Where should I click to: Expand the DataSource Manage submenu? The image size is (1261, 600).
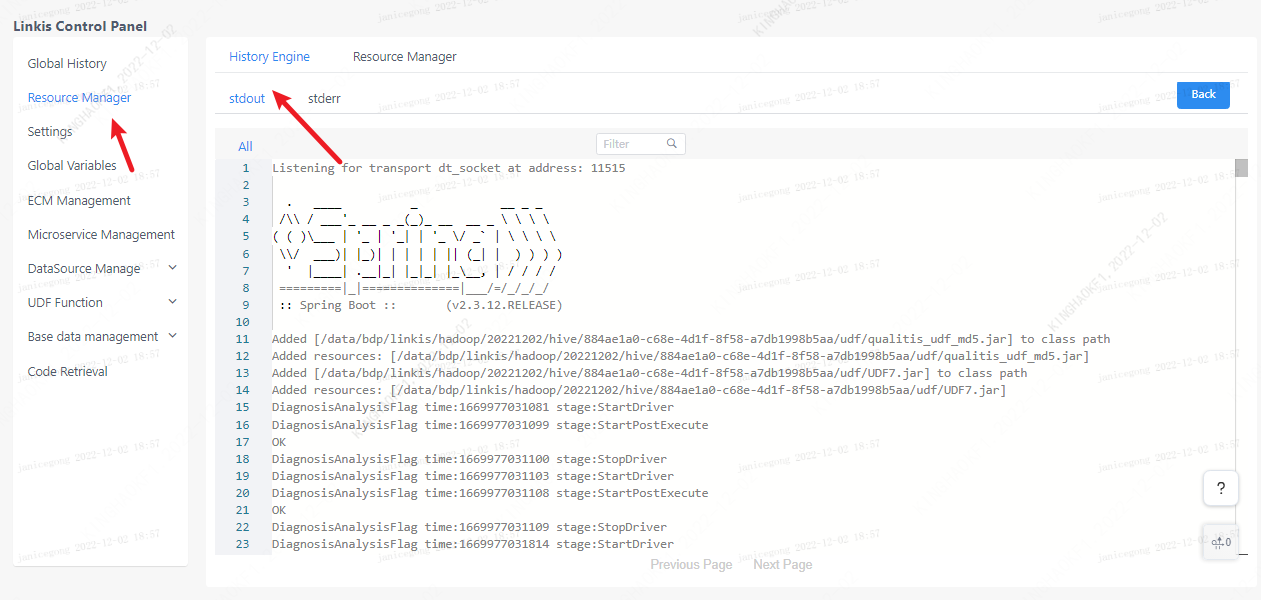(173, 268)
